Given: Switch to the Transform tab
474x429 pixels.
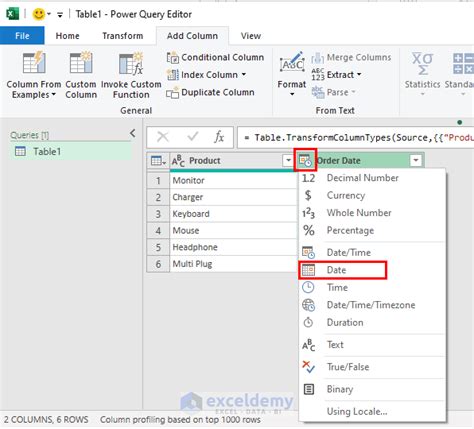Looking at the screenshot, I should pos(123,36).
